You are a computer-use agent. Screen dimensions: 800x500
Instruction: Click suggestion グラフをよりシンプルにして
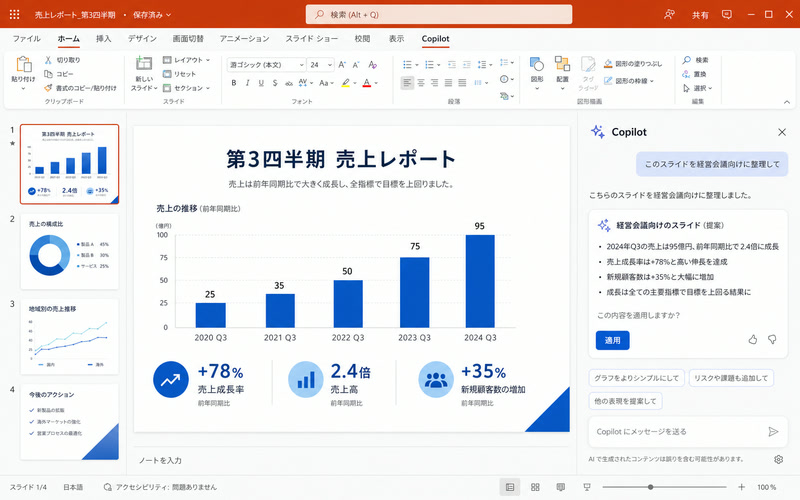tap(636, 378)
